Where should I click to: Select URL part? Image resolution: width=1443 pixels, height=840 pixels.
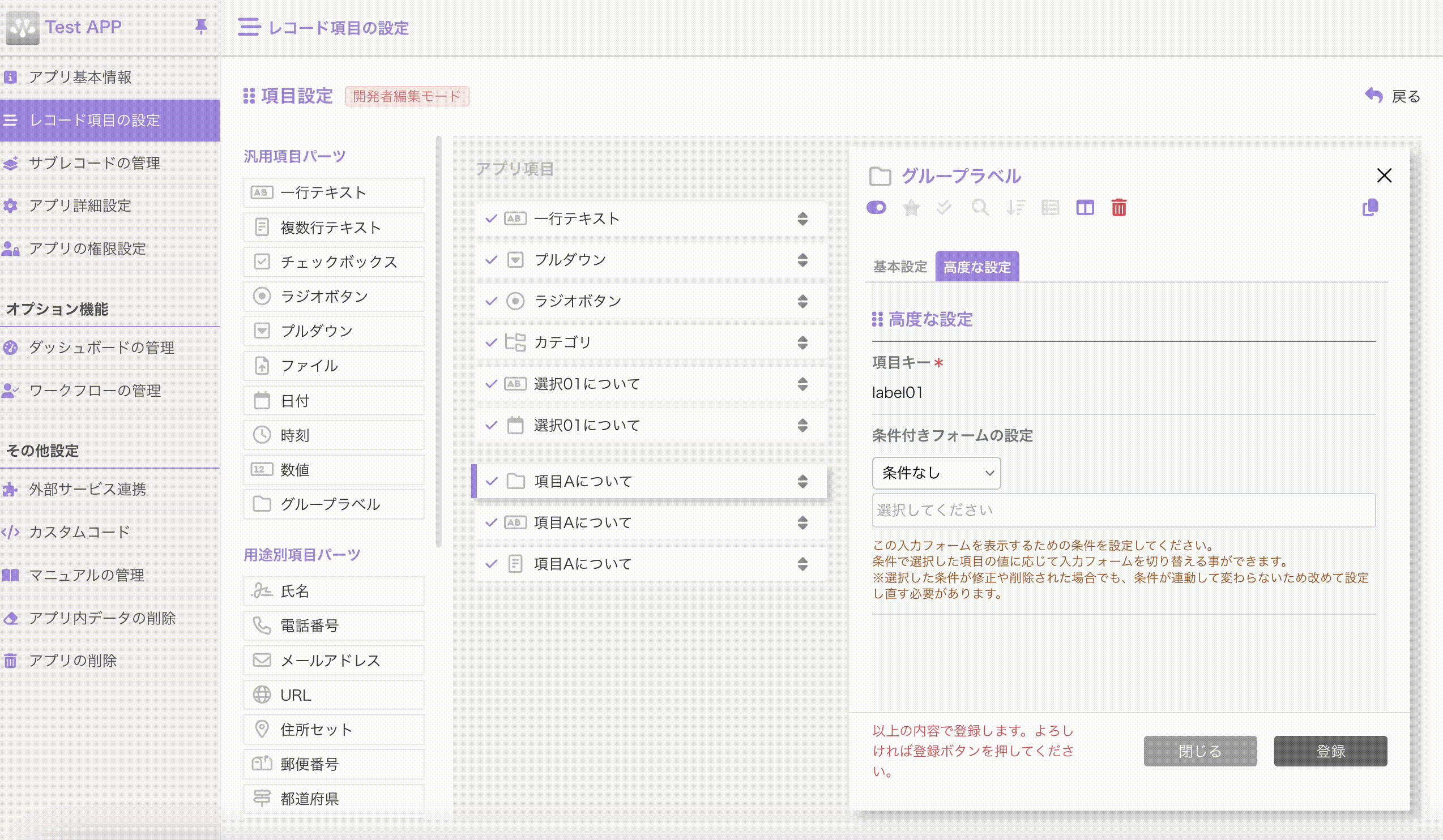(x=334, y=695)
